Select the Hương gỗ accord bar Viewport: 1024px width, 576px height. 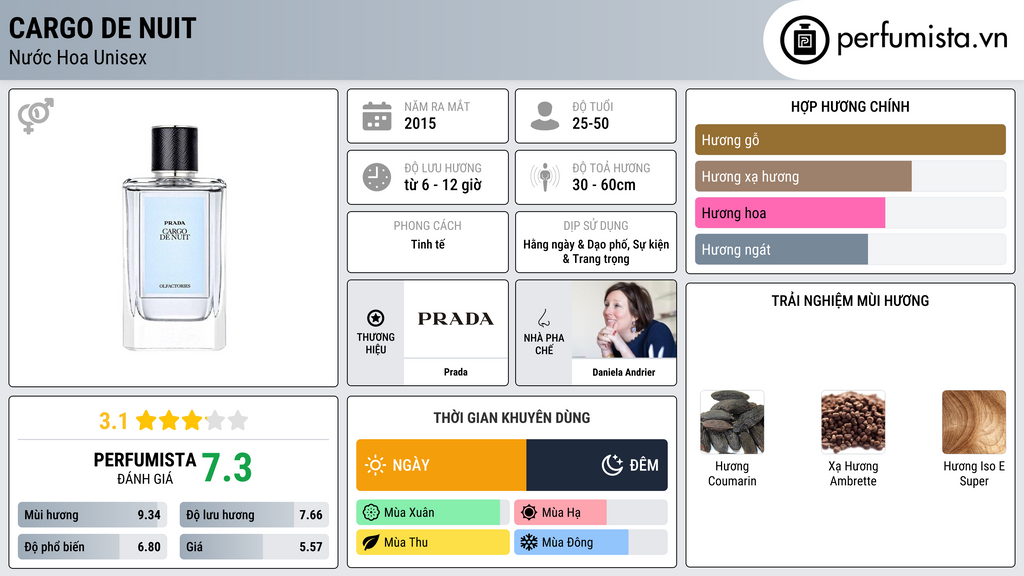(x=850, y=140)
